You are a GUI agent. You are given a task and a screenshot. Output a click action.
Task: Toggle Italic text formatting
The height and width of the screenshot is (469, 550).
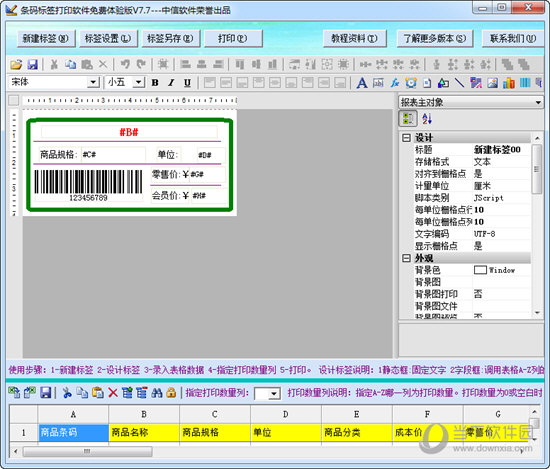[171, 83]
